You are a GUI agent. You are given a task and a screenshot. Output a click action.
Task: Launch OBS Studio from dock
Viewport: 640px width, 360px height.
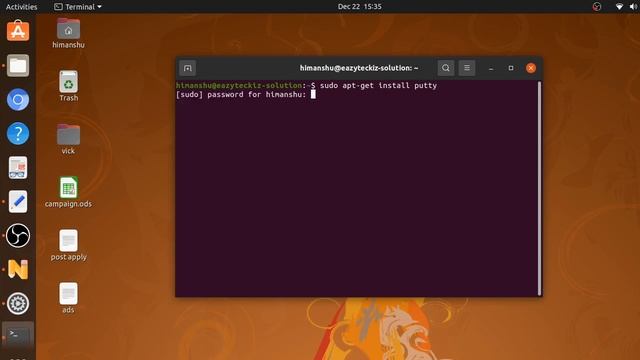(x=18, y=236)
